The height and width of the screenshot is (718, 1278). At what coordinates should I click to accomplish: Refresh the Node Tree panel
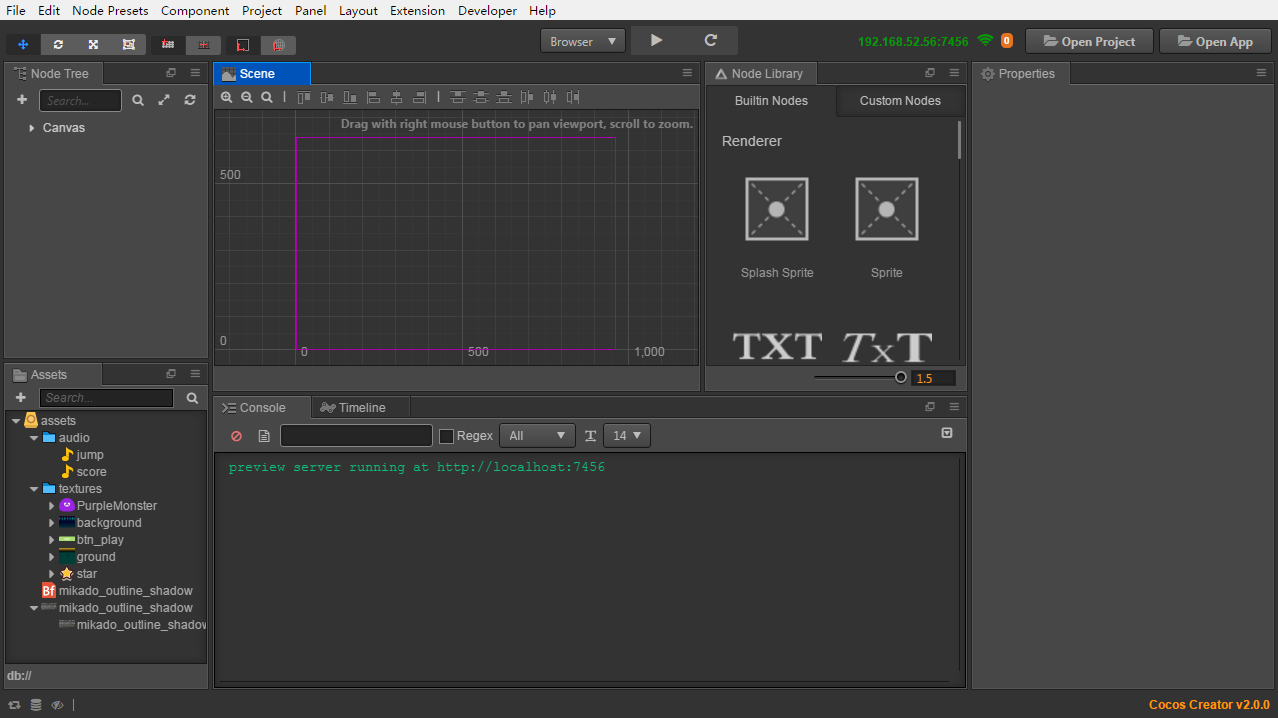190,100
